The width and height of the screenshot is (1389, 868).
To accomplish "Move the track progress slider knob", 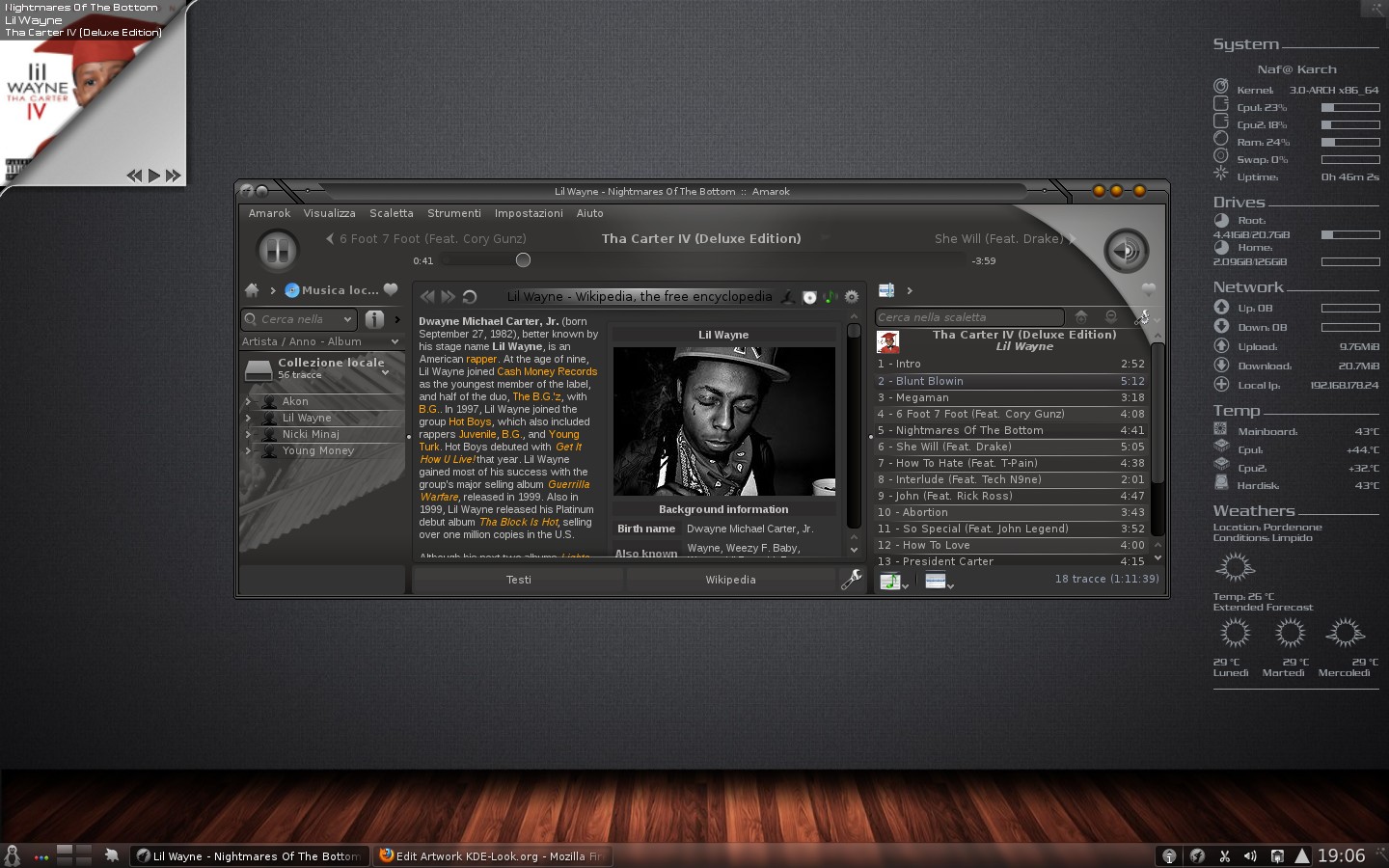I will 523,259.
